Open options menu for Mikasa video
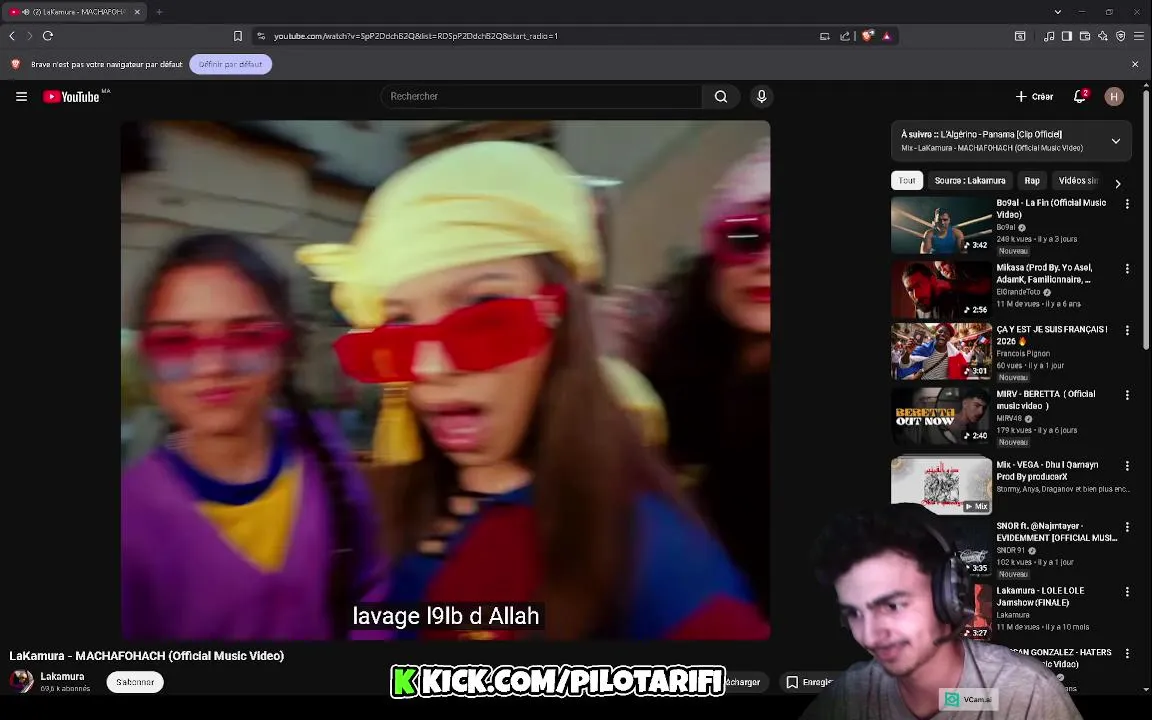1152x720 pixels. tap(1127, 269)
